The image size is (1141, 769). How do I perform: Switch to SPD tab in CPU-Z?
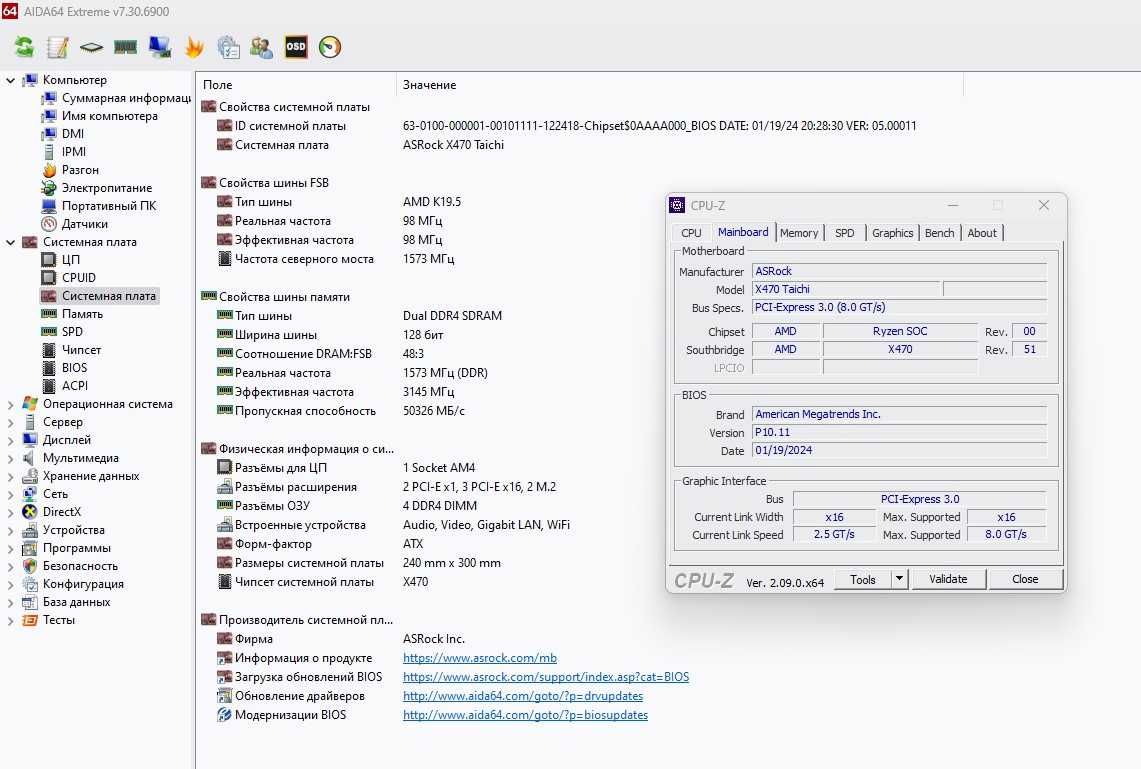(844, 233)
